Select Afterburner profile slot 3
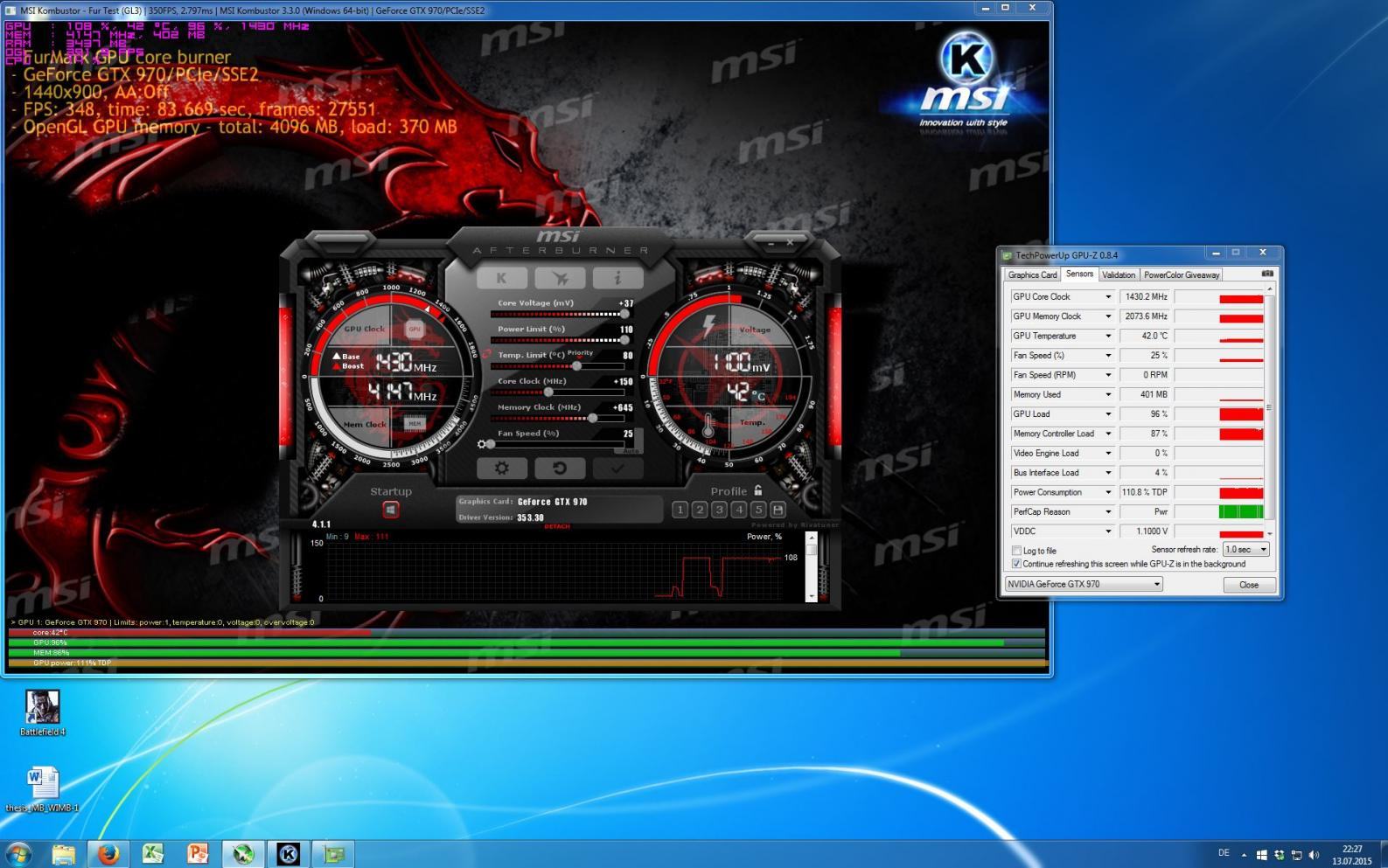Viewport: 1388px width, 868px height. (x=719, y=510)
